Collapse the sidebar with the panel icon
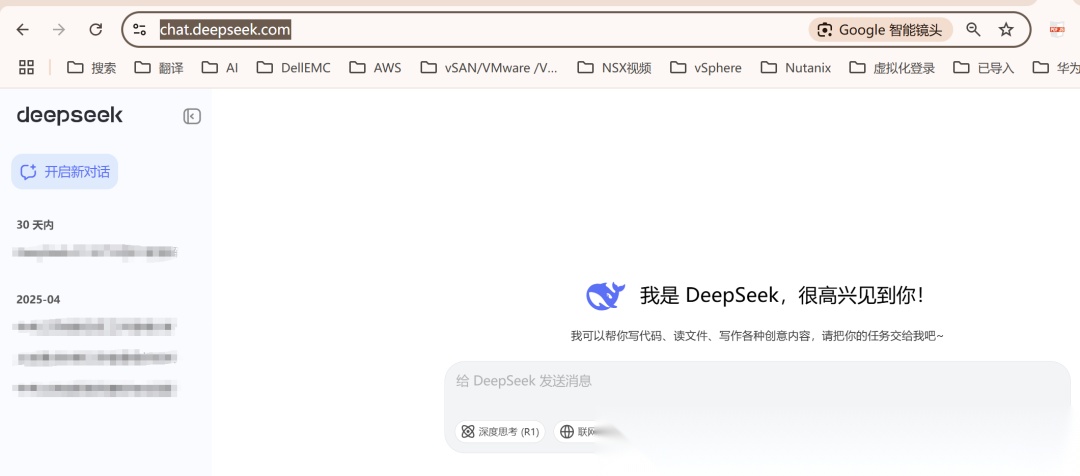 click(x=191, y=116)
